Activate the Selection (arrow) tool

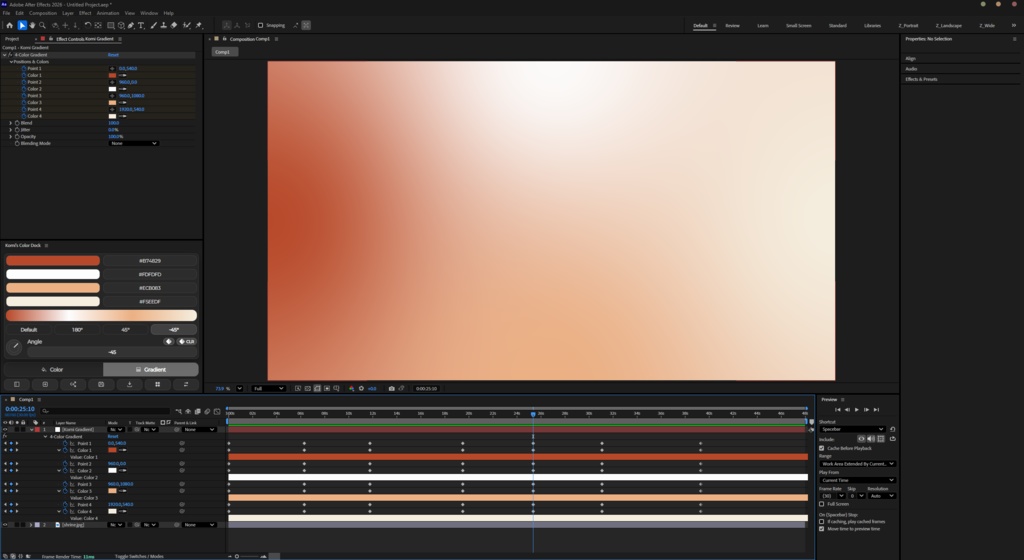(22, 25)
